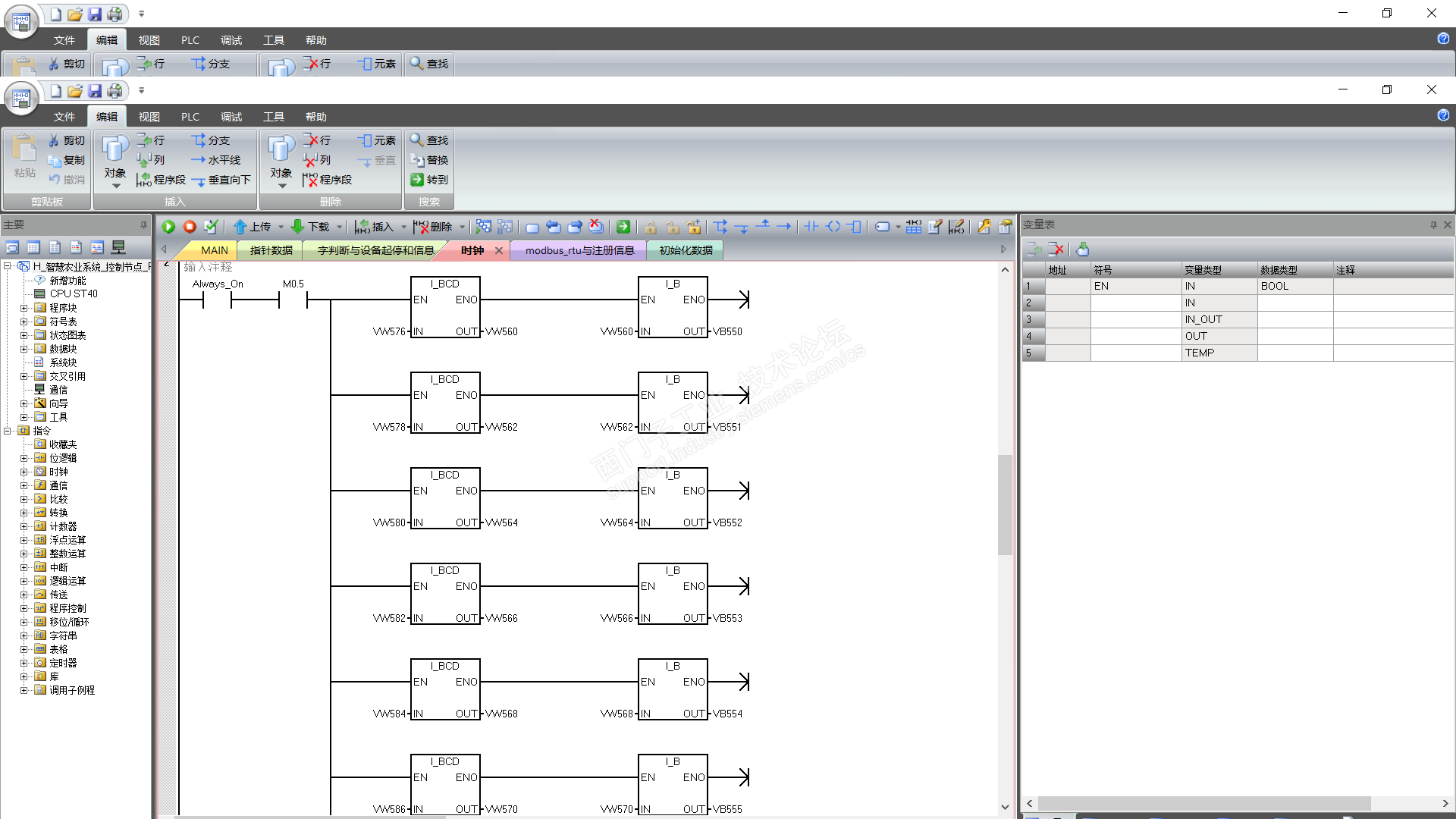Click the compile program icon

tap(211, 227)
